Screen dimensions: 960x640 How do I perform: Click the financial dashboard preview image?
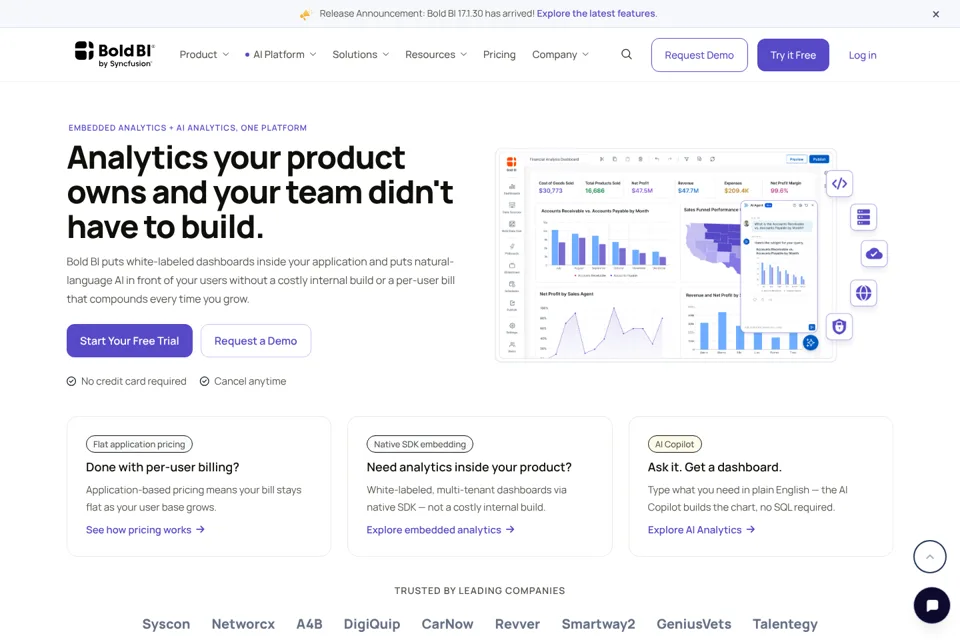click(x=666, y=255)
